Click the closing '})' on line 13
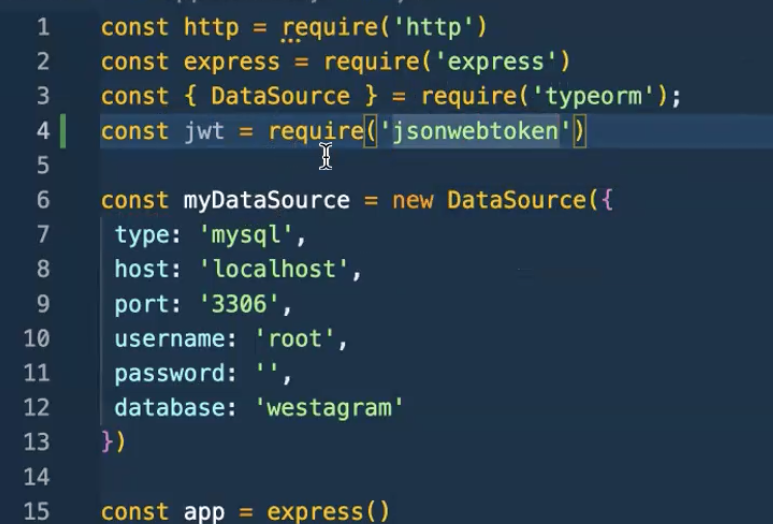Screen dimensions: 773x524 tap(113, 442)
